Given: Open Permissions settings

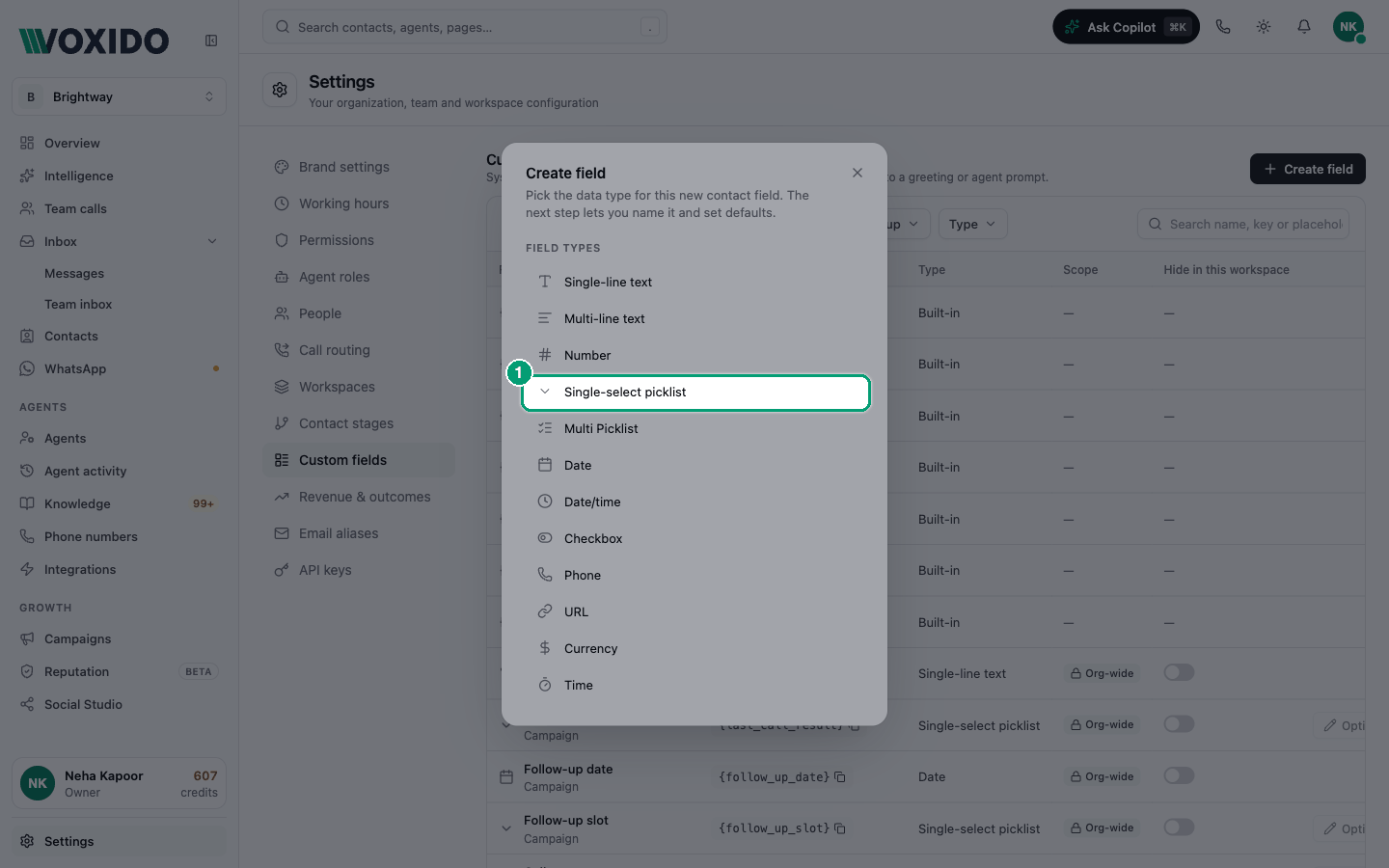Looking at the screenshot, I should pyautogui.click(x=359, y=240).
